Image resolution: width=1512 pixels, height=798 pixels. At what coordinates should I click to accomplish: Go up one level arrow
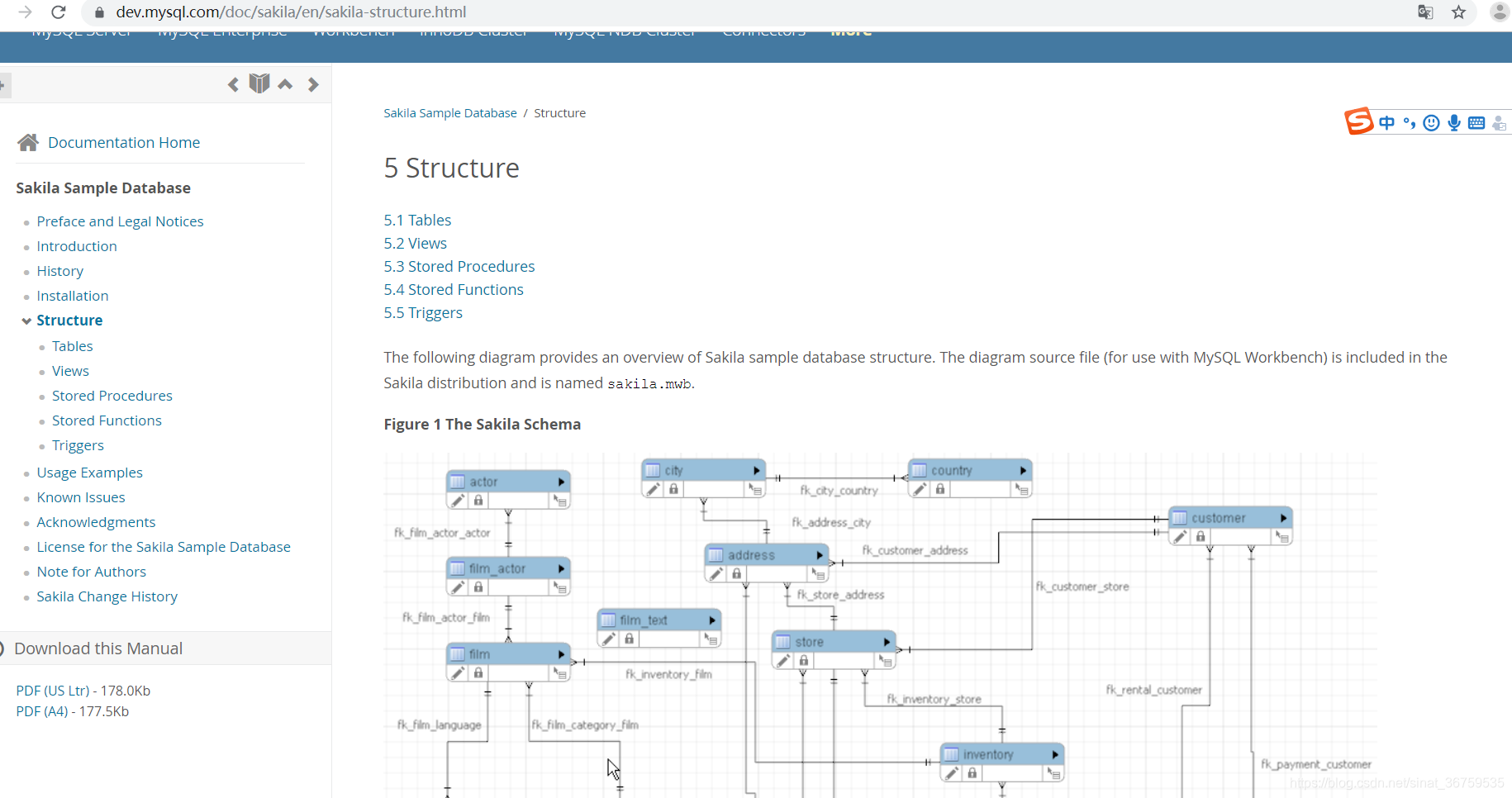tap(285, 84)
